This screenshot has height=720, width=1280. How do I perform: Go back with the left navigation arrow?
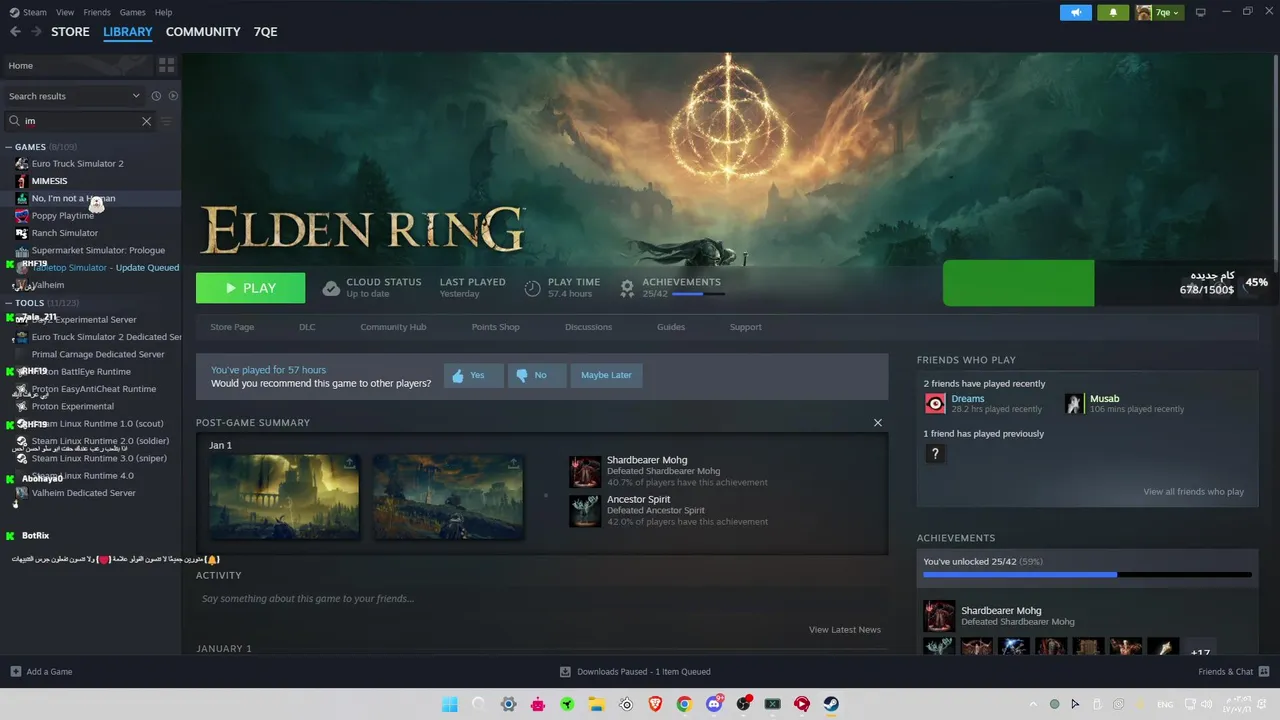(15, 32)
